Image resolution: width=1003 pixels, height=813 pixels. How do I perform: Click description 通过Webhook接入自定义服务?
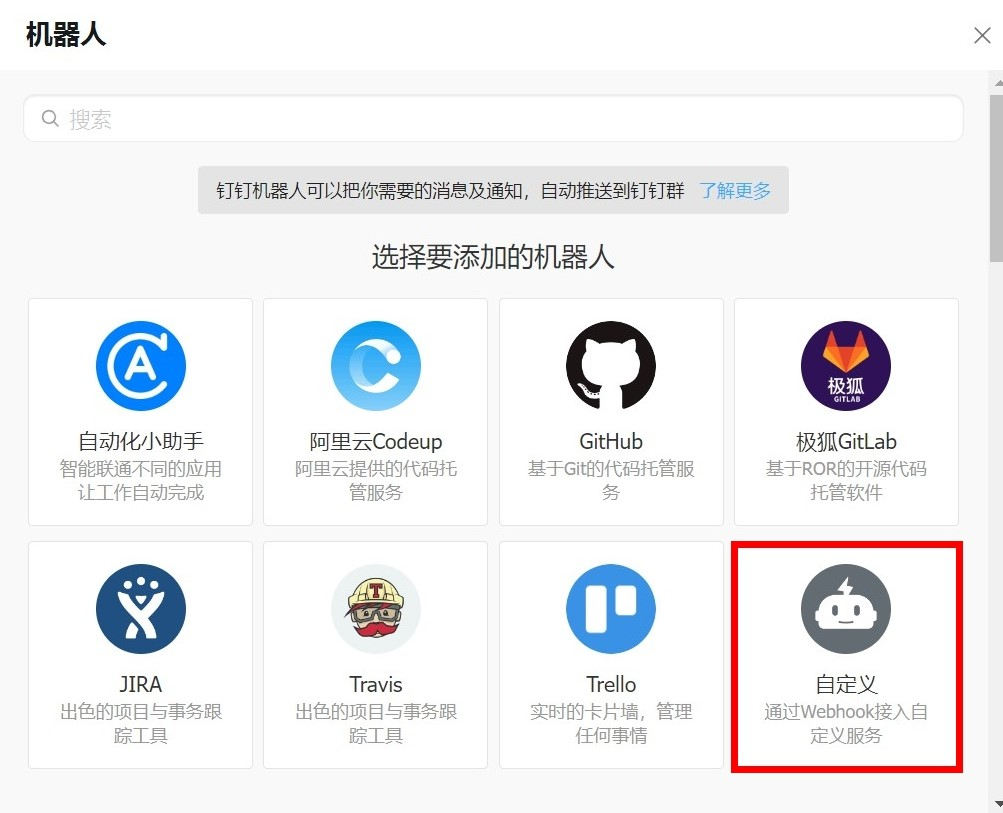click(846, 723)
